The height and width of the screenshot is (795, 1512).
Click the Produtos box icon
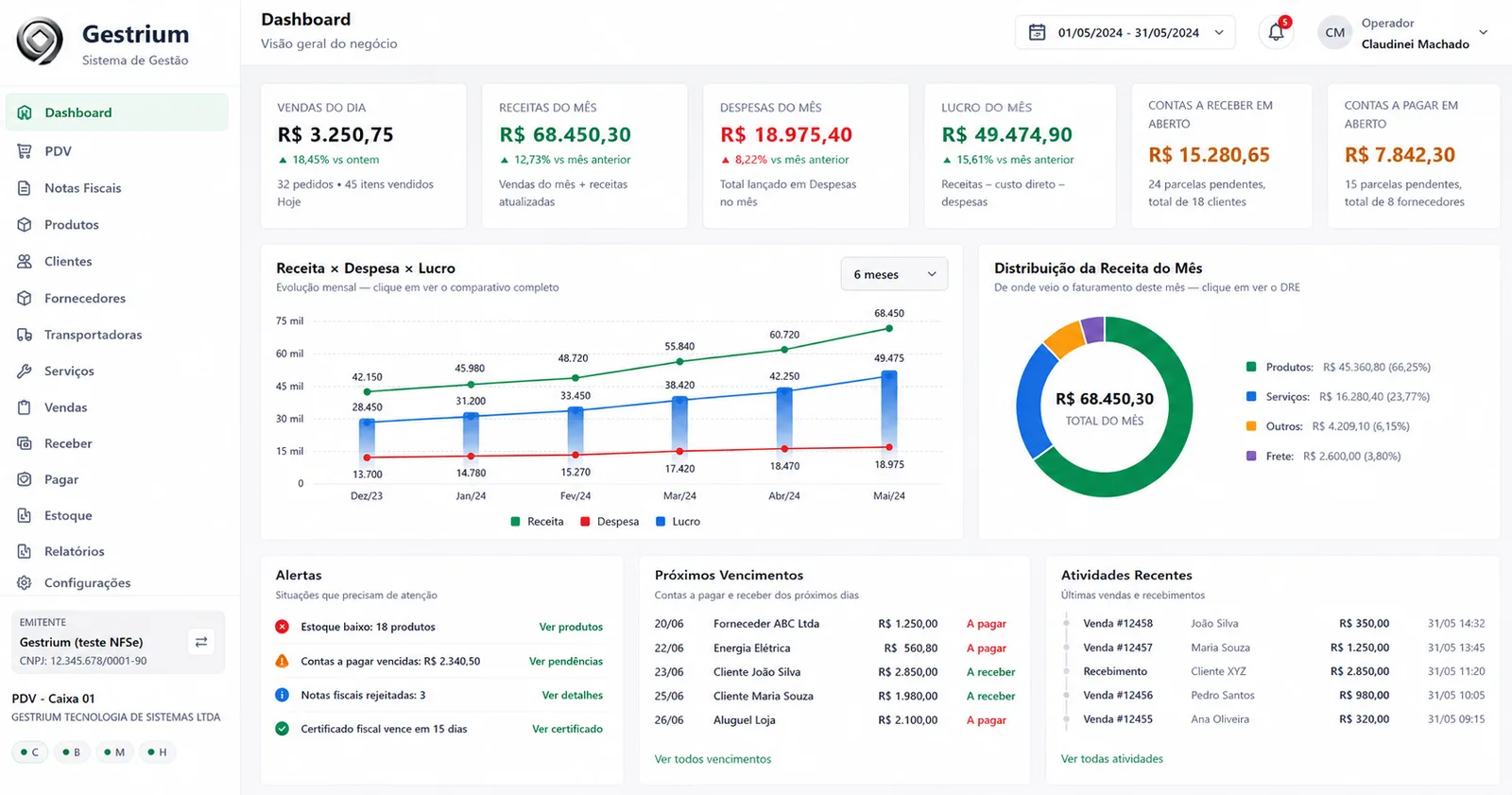[x=25, y=225]
